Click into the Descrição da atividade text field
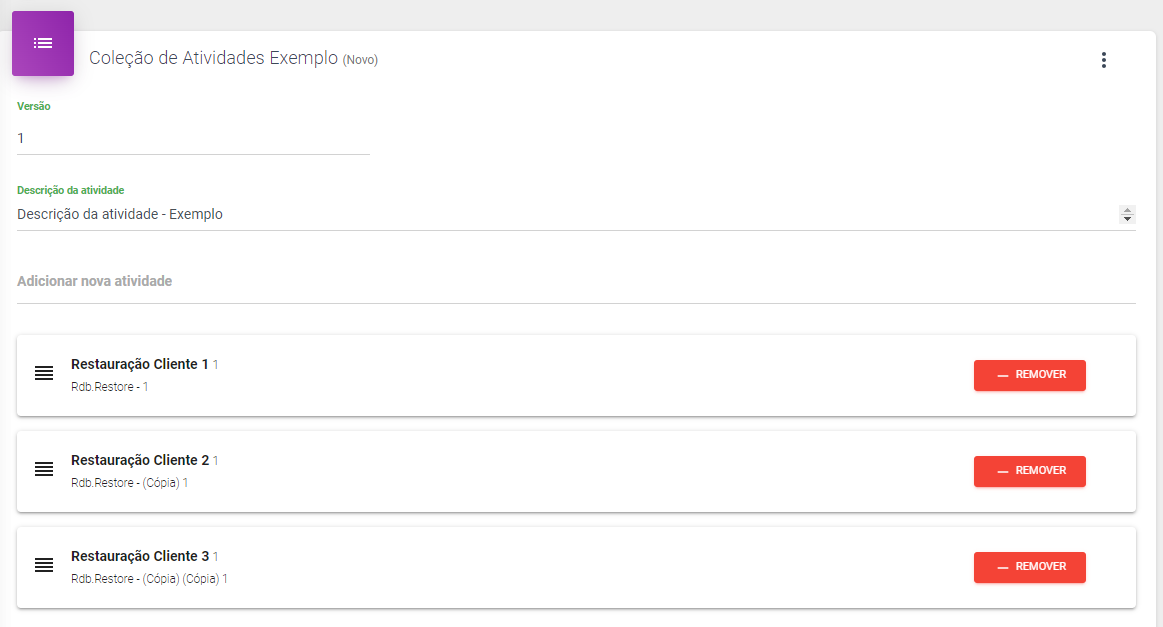The width and height of the screenshot is (1163, 627). (560, 214)
